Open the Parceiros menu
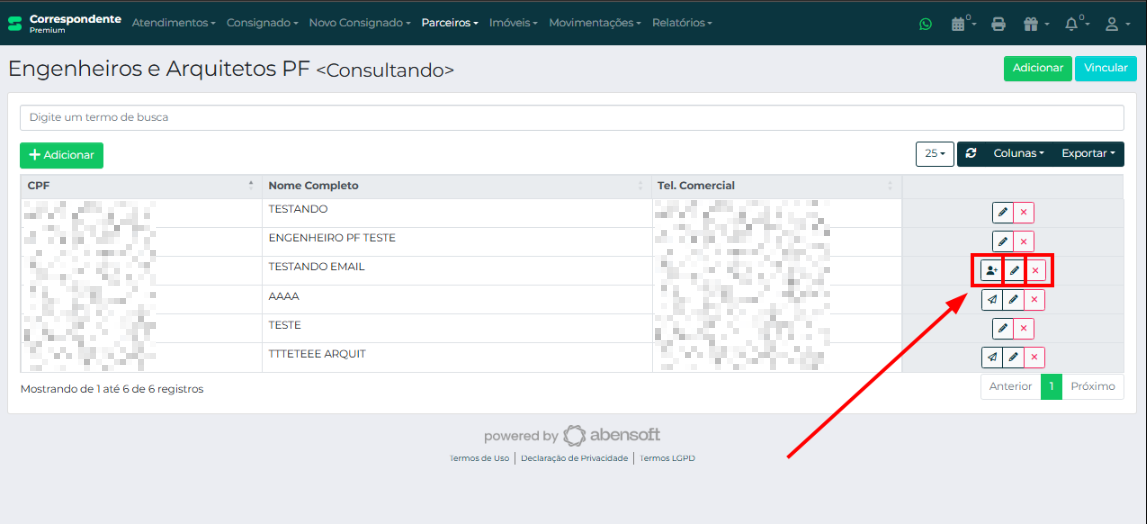The height and width of the screenshot is (524, 1147). (x=449, y=23)
